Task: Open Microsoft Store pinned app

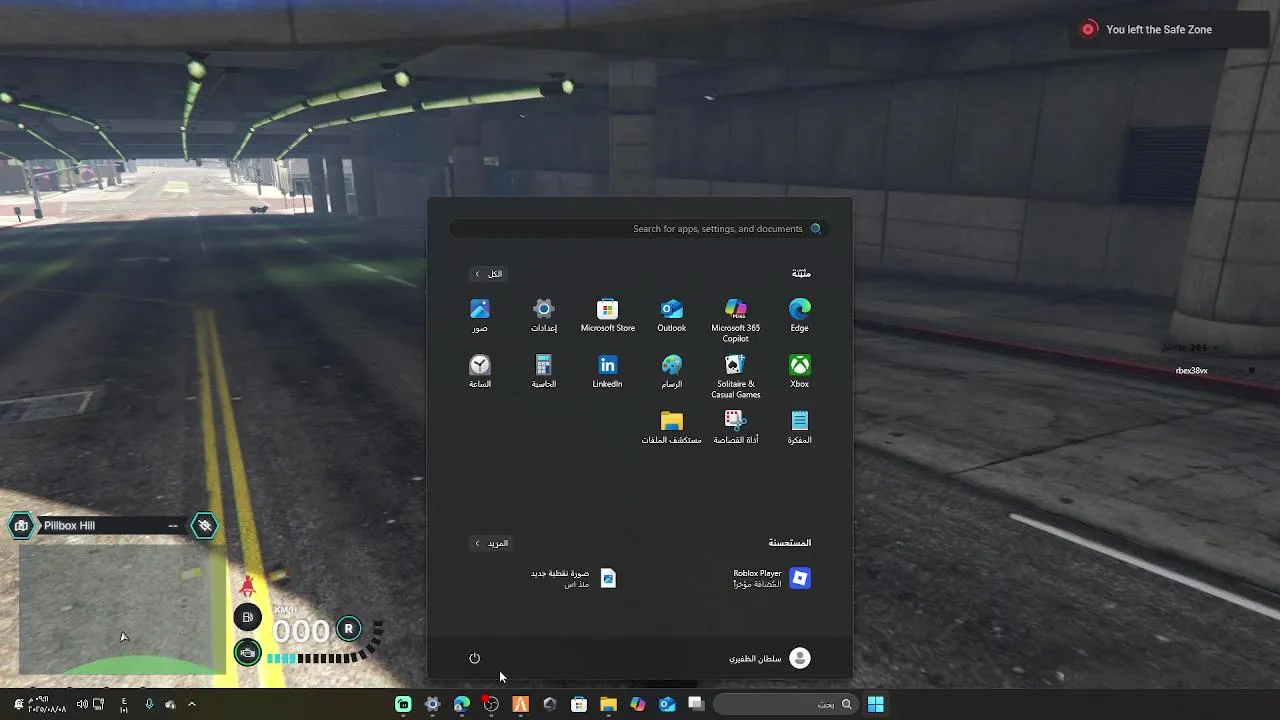Action: [607, 314]
